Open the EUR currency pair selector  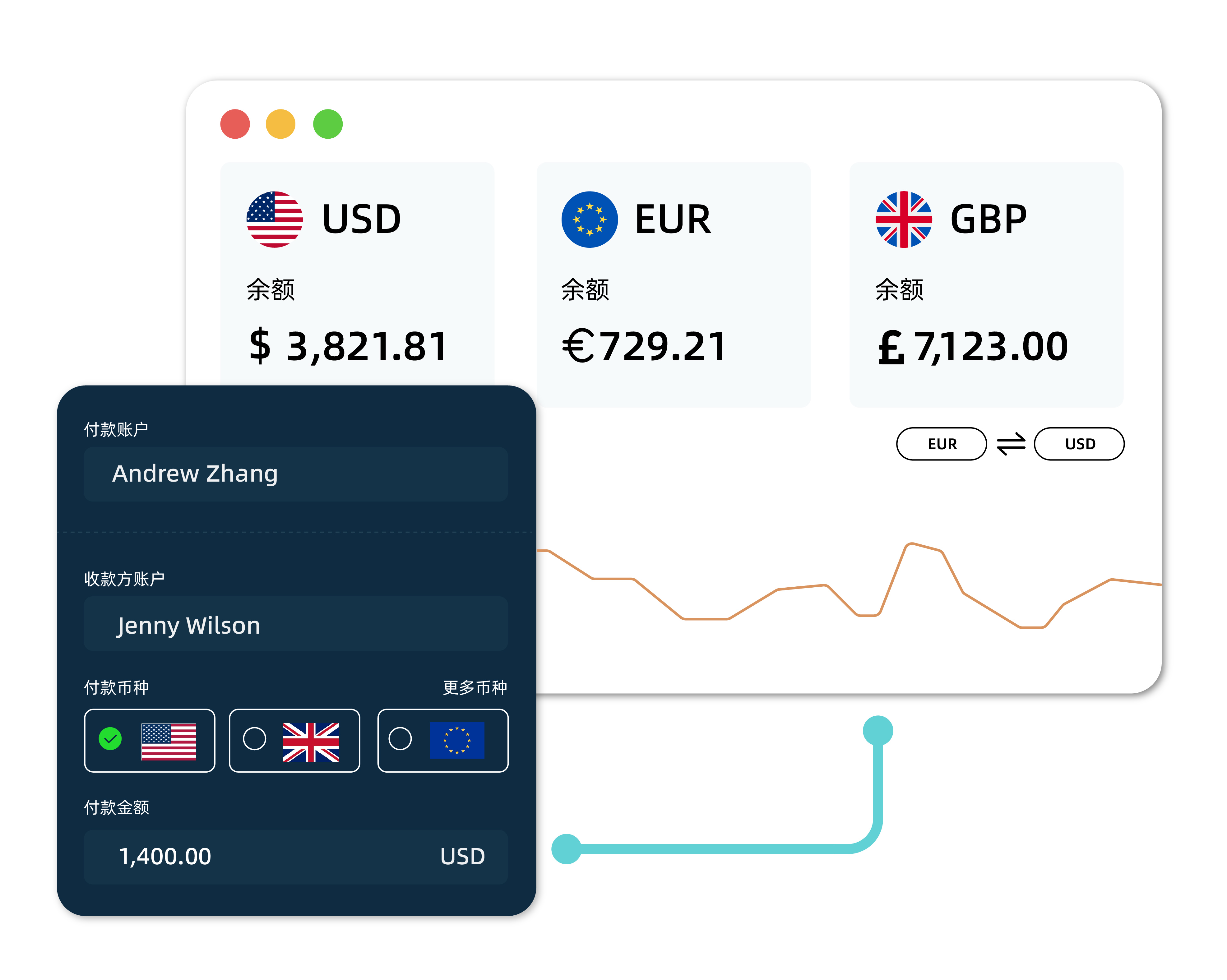click(x=941, y=444)
